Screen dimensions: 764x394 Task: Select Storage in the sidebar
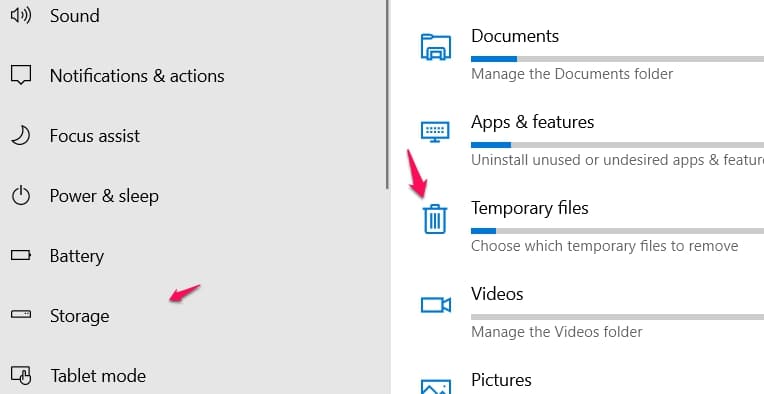coord(79,316)
